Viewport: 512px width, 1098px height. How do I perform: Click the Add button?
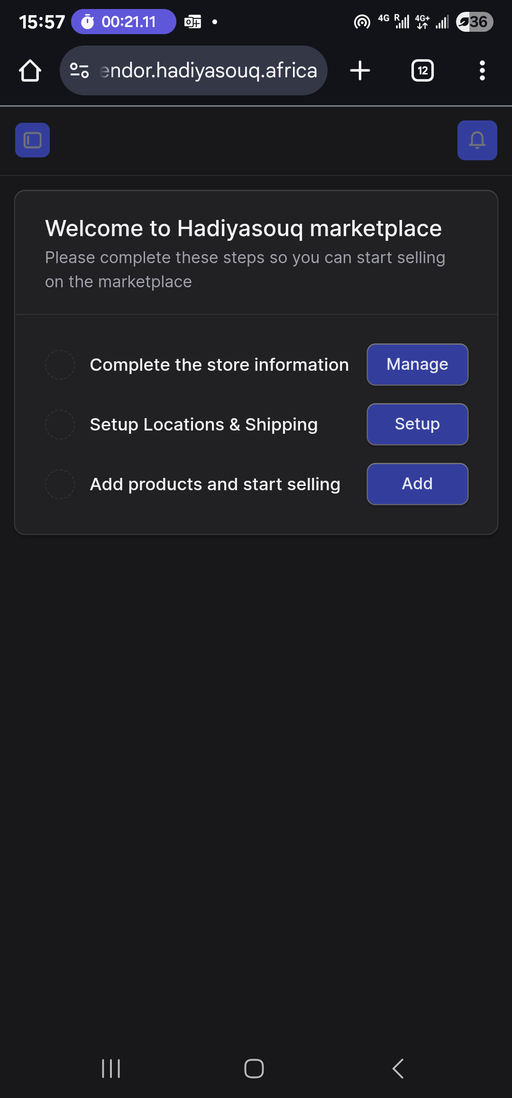417,483
